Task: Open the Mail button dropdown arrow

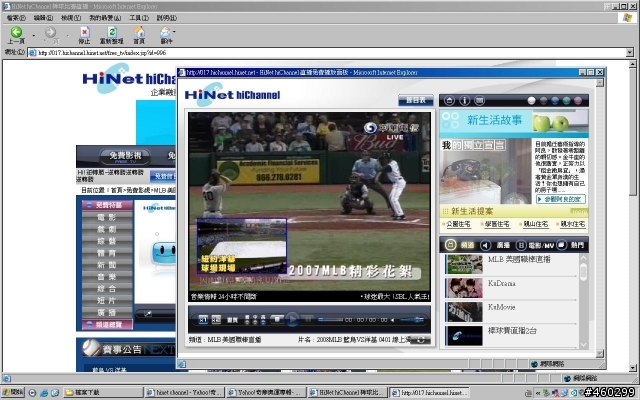Action: [x=175, y=31]
